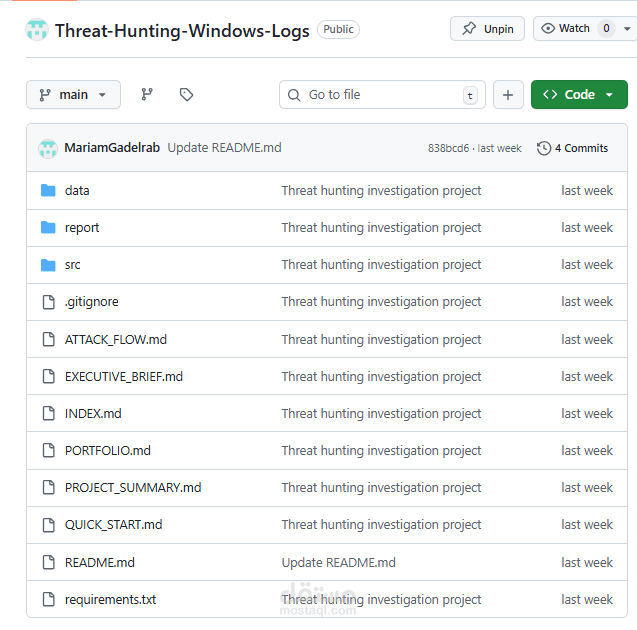Open the branches icon next to main

(x=147, y=95)
